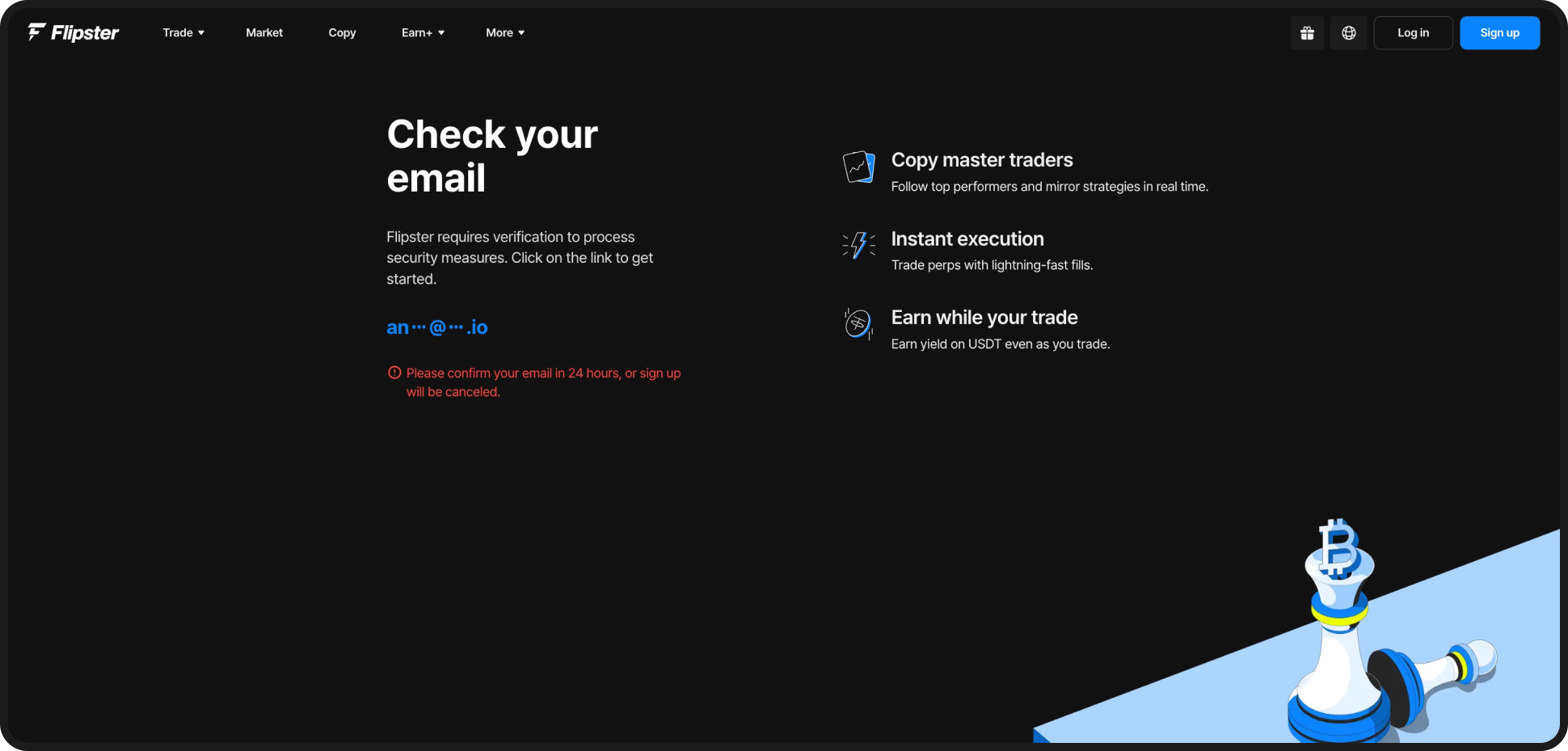Open the Copy nav item
1568x751 pixels.
tap(342, 33)
